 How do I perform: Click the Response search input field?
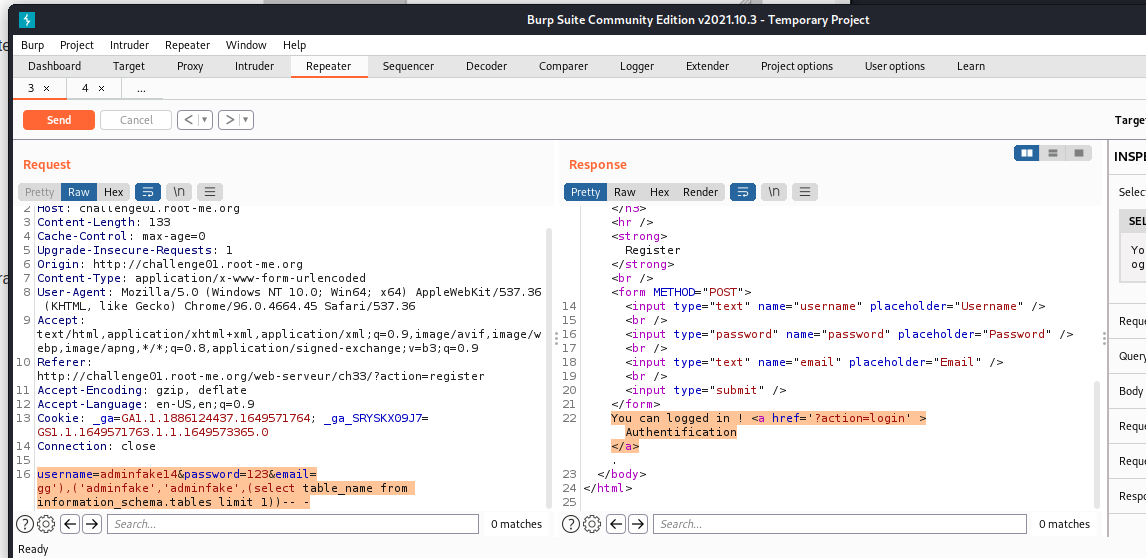[839, 524]
